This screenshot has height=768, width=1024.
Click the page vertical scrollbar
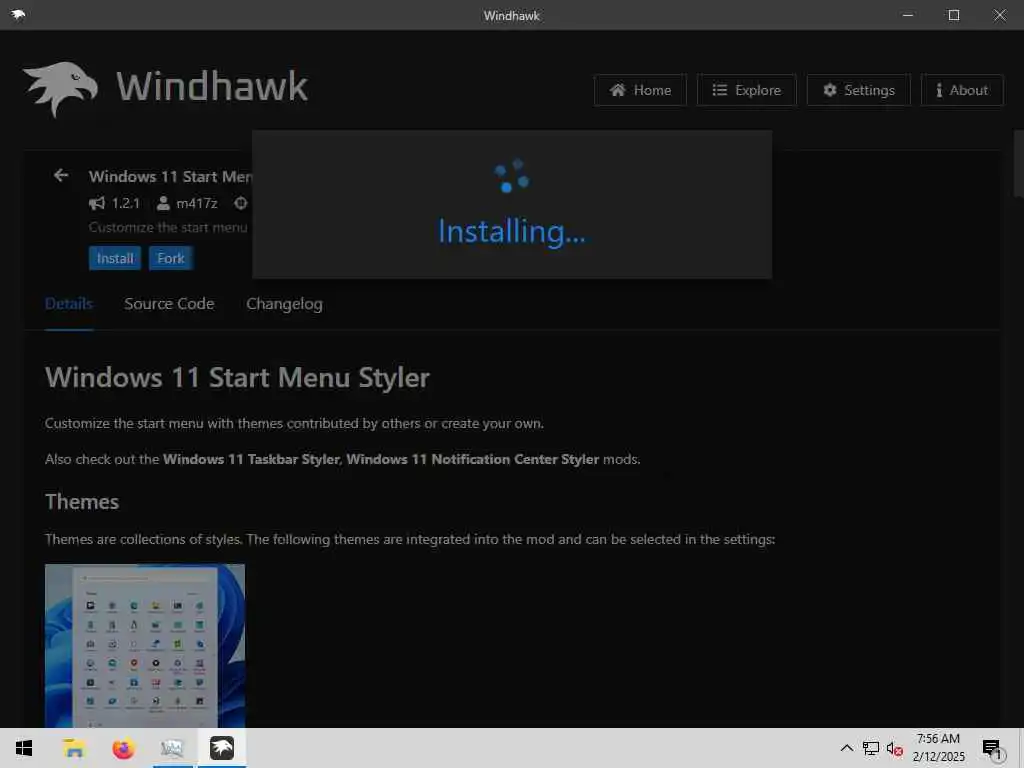pyautogui.click(x=1018, y=163)
